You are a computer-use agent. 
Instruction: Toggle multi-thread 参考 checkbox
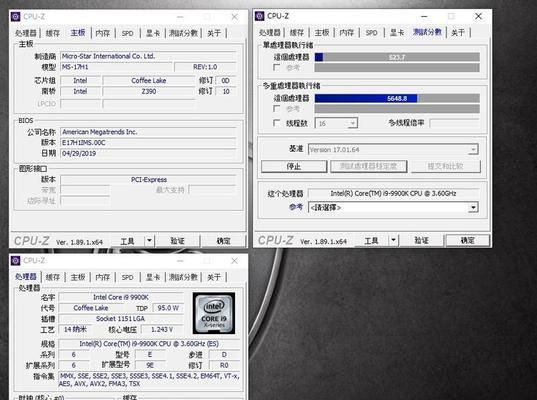(277, 109)
